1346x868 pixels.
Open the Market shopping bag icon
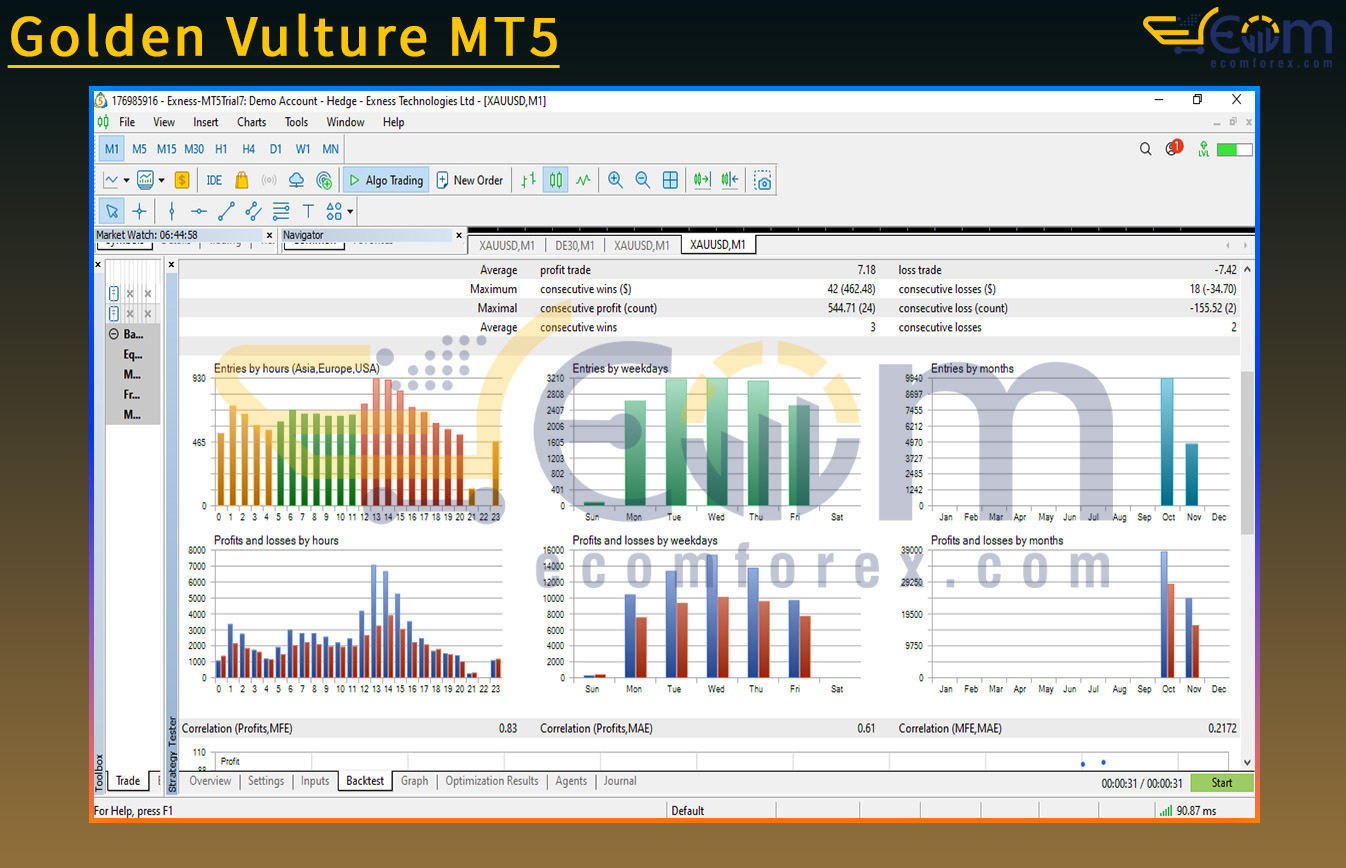[x=241, y=180]
